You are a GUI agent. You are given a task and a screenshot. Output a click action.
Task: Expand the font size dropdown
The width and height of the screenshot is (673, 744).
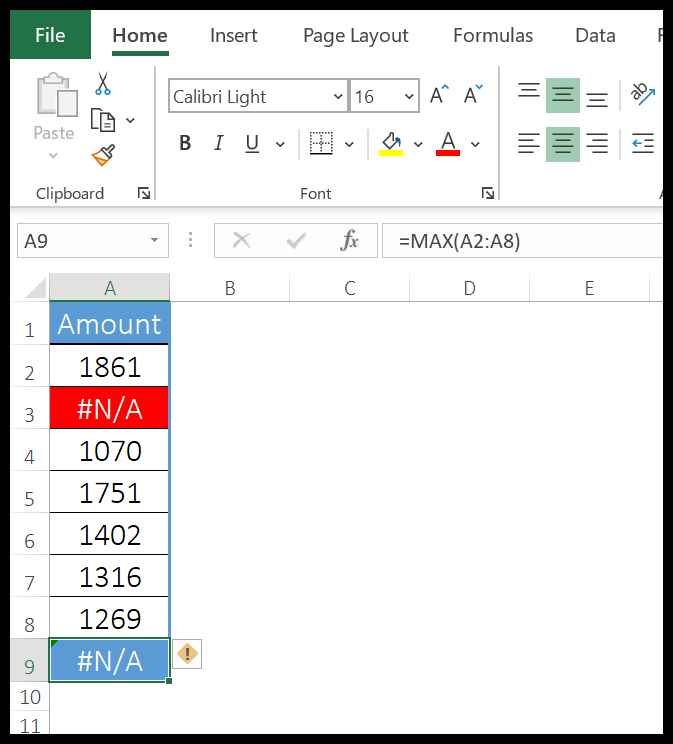[x=409, y=97]
